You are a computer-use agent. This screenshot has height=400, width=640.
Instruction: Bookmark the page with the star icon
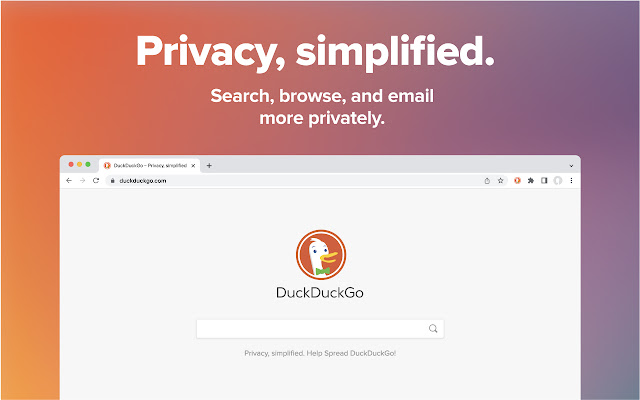(x=500, y=181)
